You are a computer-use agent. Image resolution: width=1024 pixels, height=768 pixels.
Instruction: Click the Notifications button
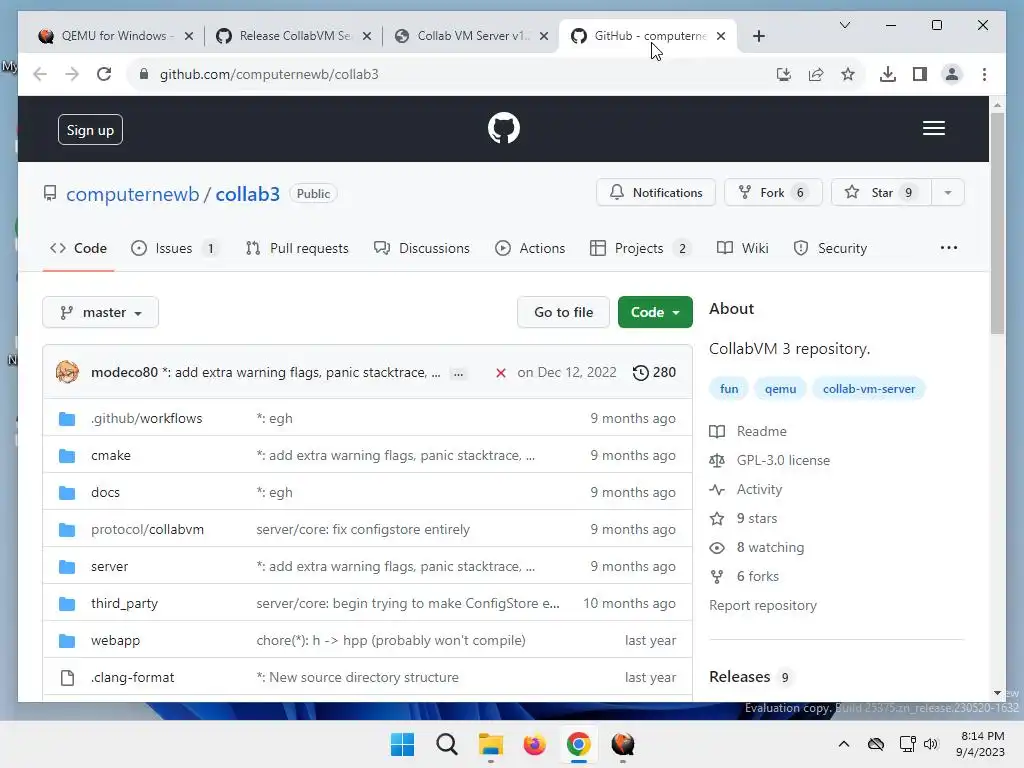point(656,193)
